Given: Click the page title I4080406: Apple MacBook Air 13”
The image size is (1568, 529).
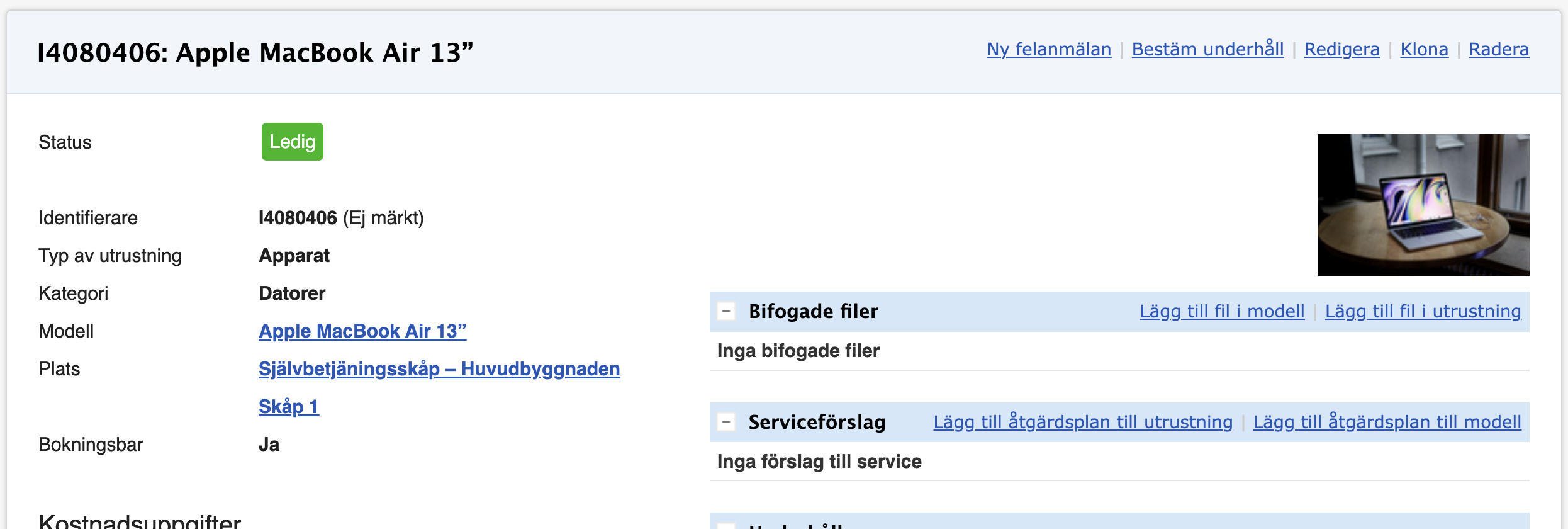Looking at the screenshot, I should click(x=255, y=52).
